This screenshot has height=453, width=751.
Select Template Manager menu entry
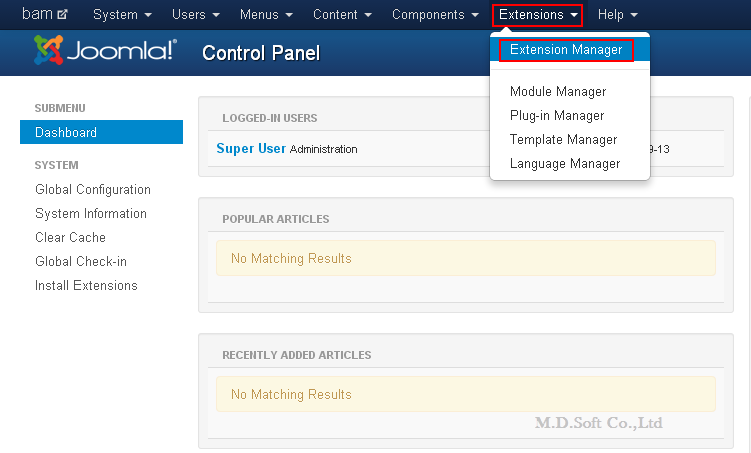[563, 139]
